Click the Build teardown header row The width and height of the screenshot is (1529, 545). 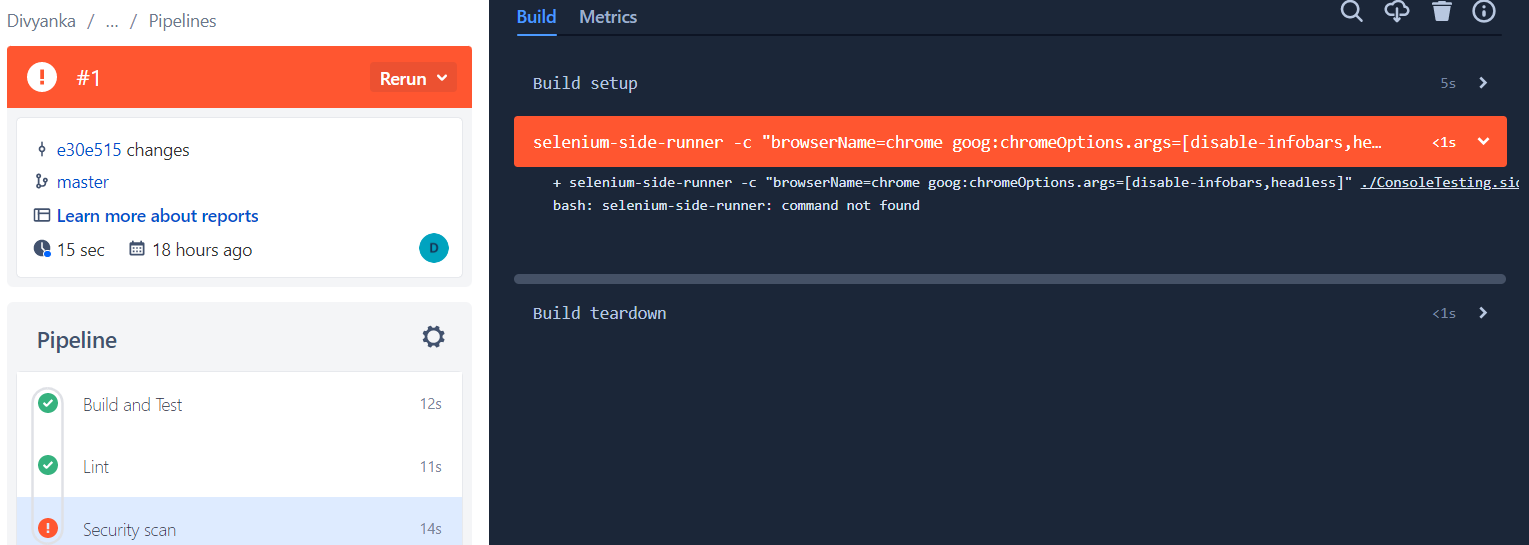[x=1010, y=313]
